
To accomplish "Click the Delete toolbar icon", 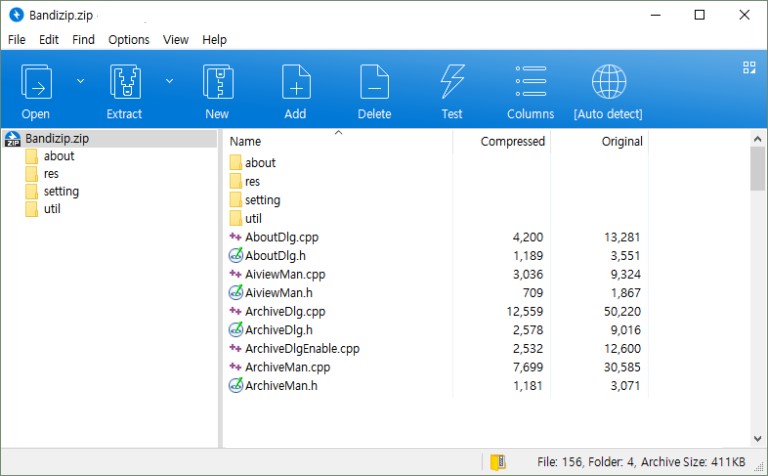I will pyautogui.click(x=374, y=82).
